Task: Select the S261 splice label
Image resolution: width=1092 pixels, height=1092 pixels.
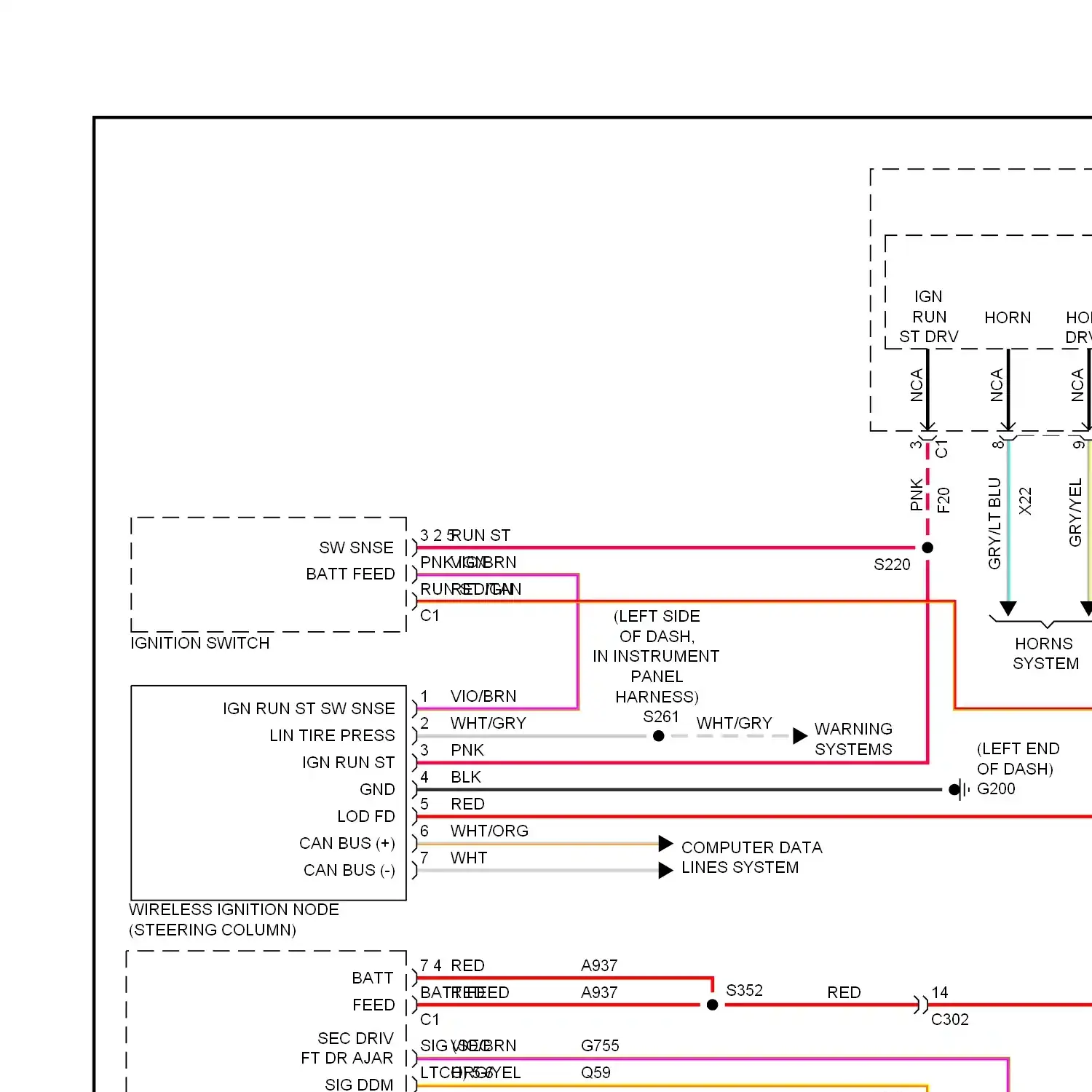Action: 660,716
